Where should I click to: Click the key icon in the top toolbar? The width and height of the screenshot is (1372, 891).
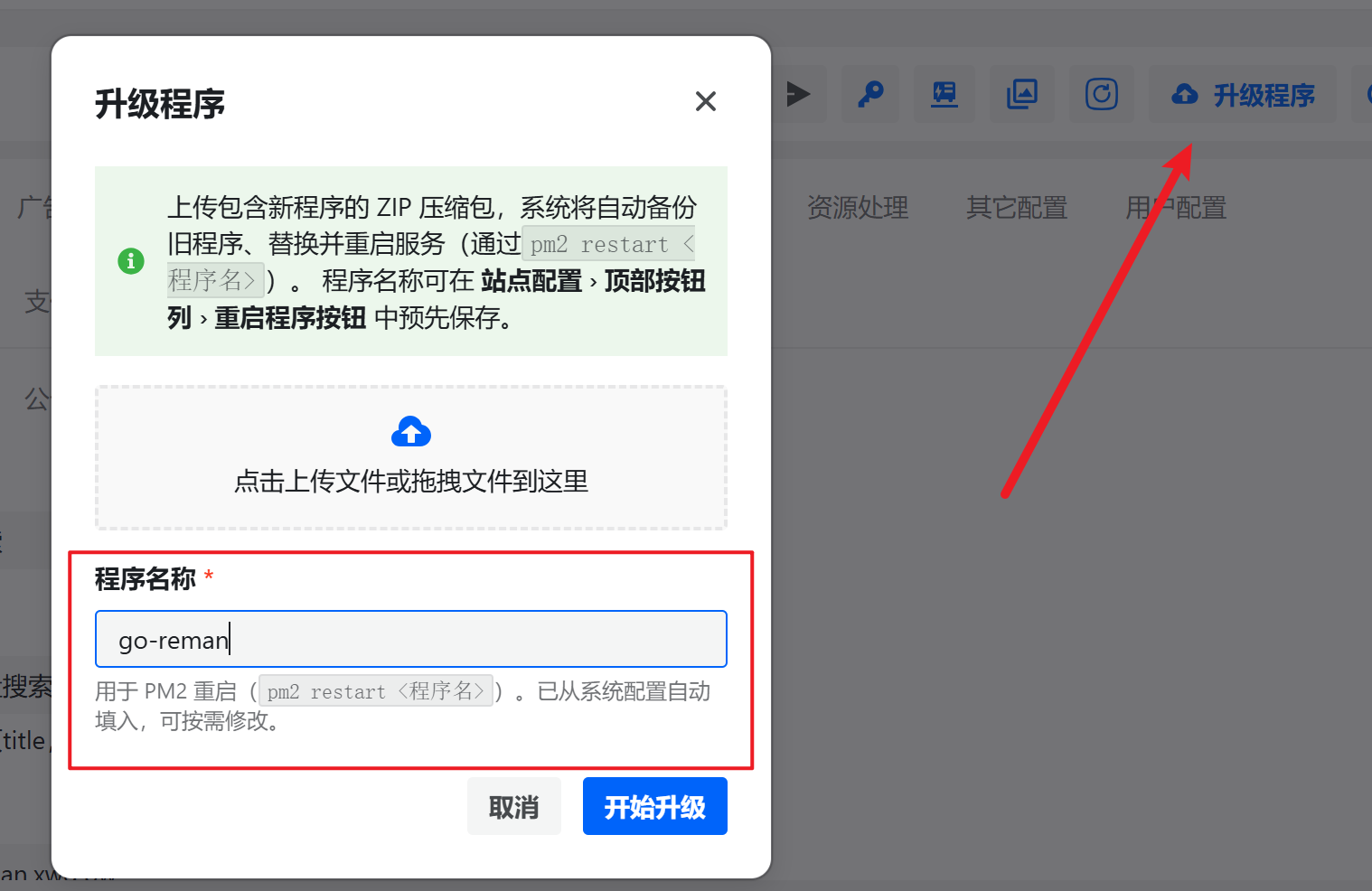pyautogui.click(x=869, y=94)
